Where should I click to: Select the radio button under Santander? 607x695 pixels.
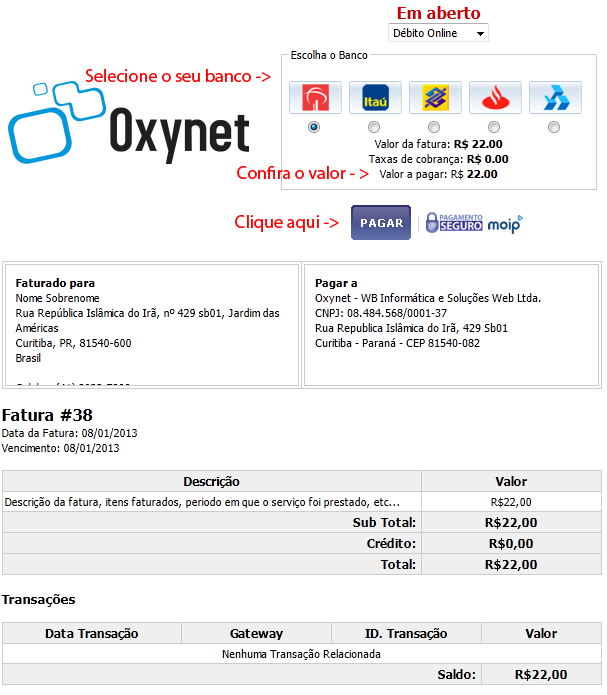[x=494, y=127]
